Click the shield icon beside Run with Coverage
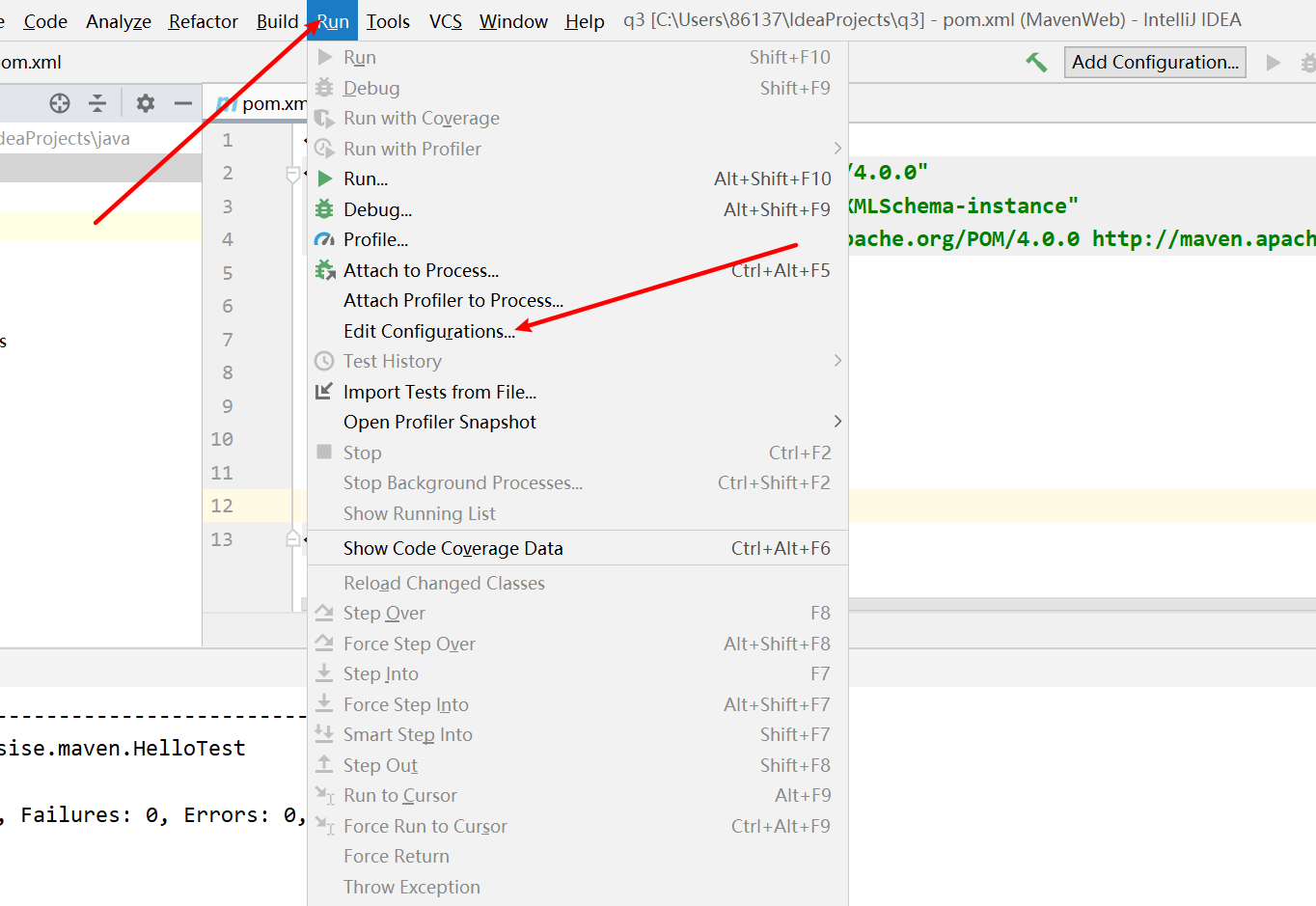Screen dimensions: 1316x906 coord(324,118)
